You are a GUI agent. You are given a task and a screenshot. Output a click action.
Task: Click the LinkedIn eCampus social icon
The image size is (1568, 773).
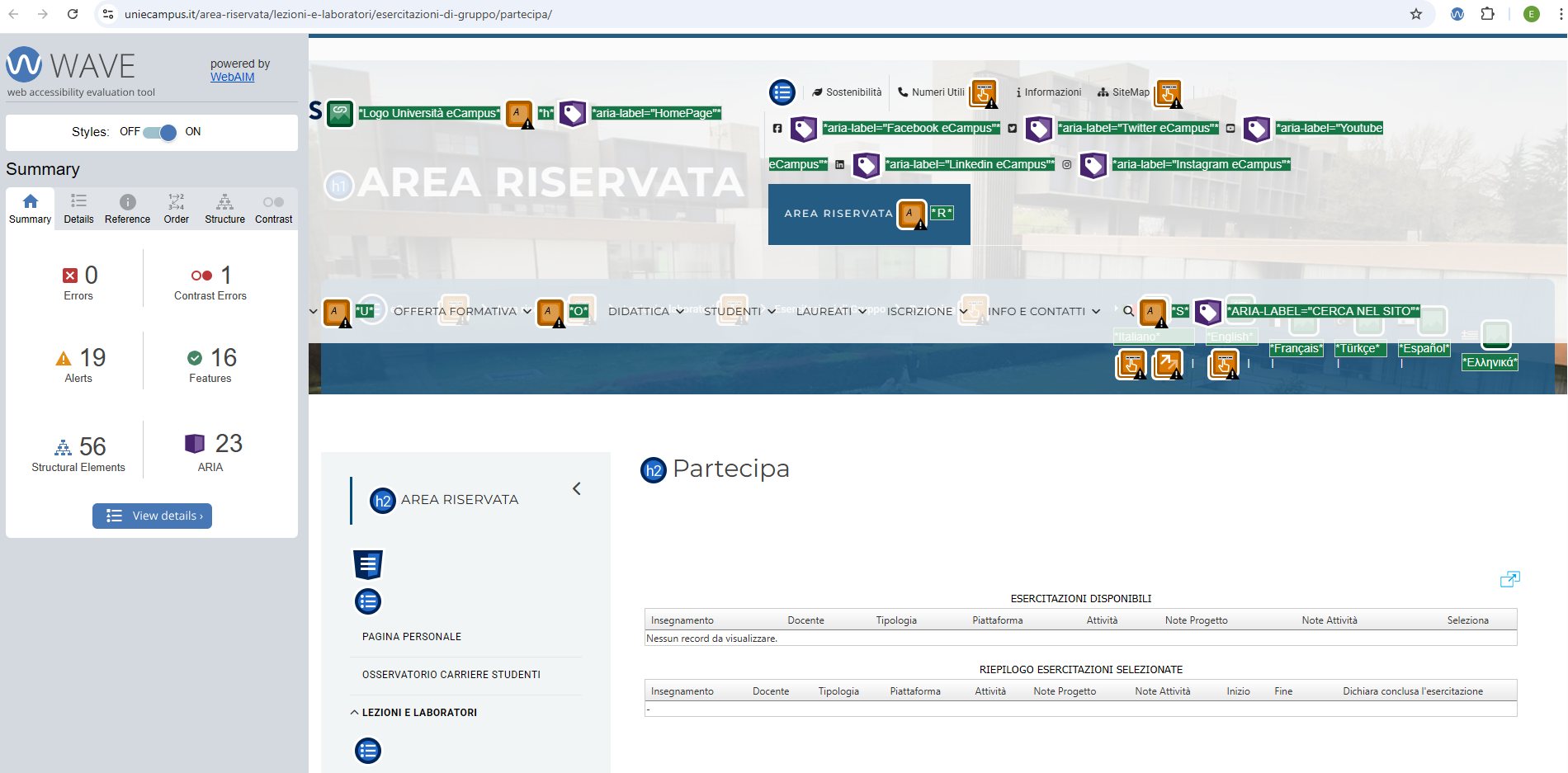pos(839,165)
